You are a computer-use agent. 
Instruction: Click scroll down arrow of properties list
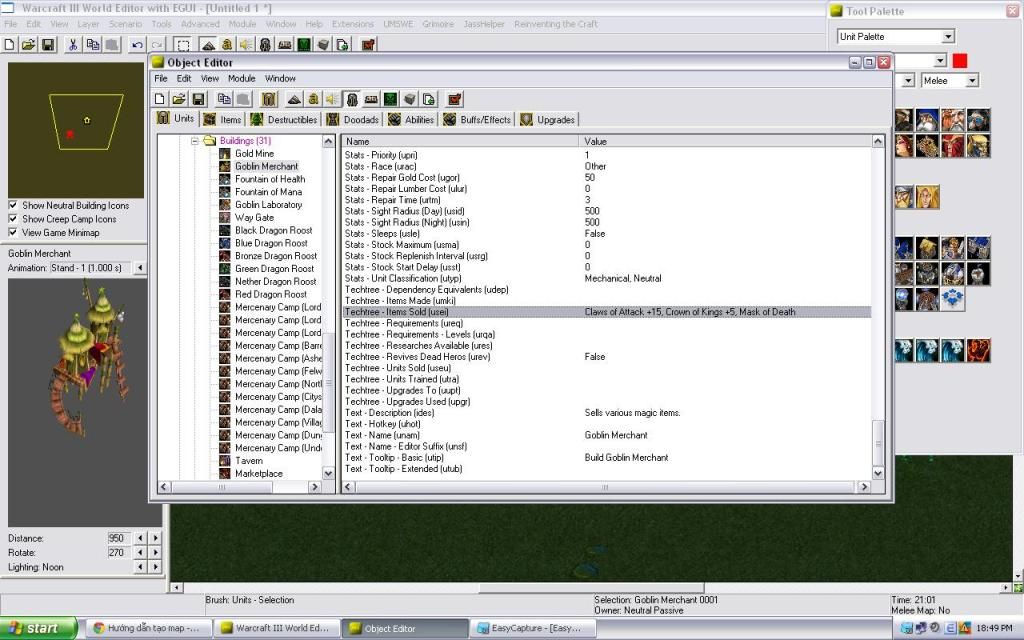click(x=878, y=473)
